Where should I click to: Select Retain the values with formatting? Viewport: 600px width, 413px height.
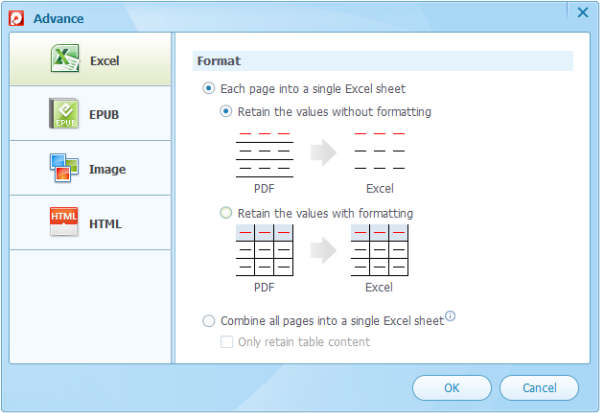pos(226,213)
